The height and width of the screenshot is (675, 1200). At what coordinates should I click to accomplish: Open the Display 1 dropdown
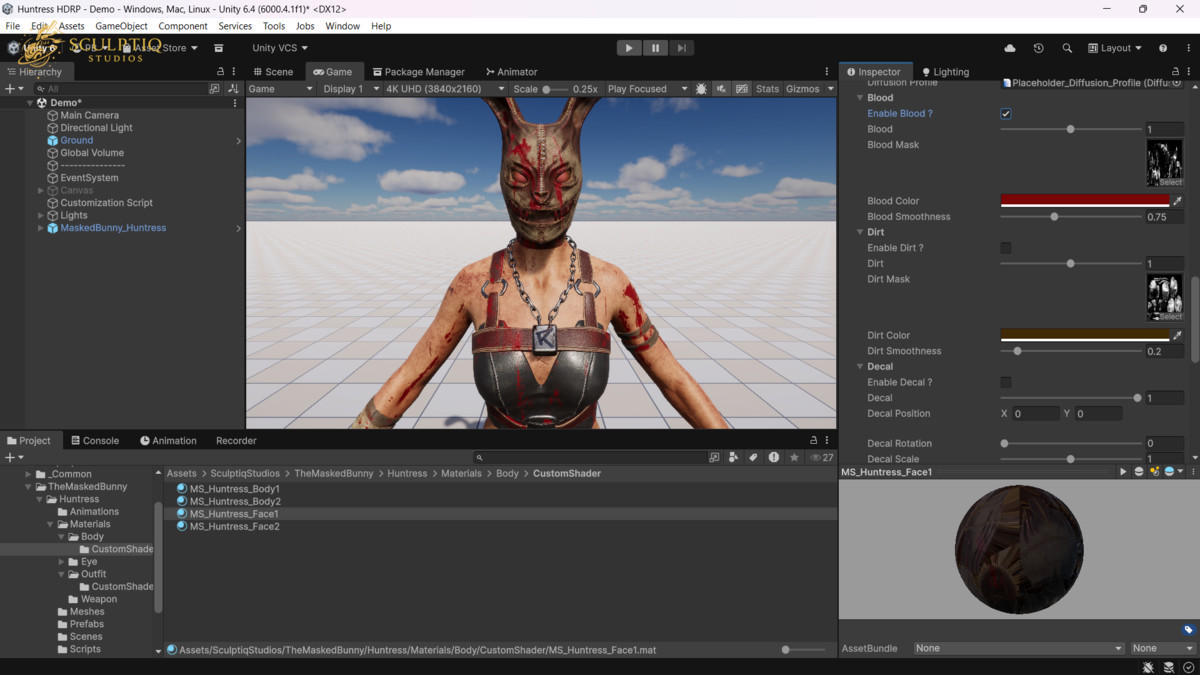coord(350,89)
